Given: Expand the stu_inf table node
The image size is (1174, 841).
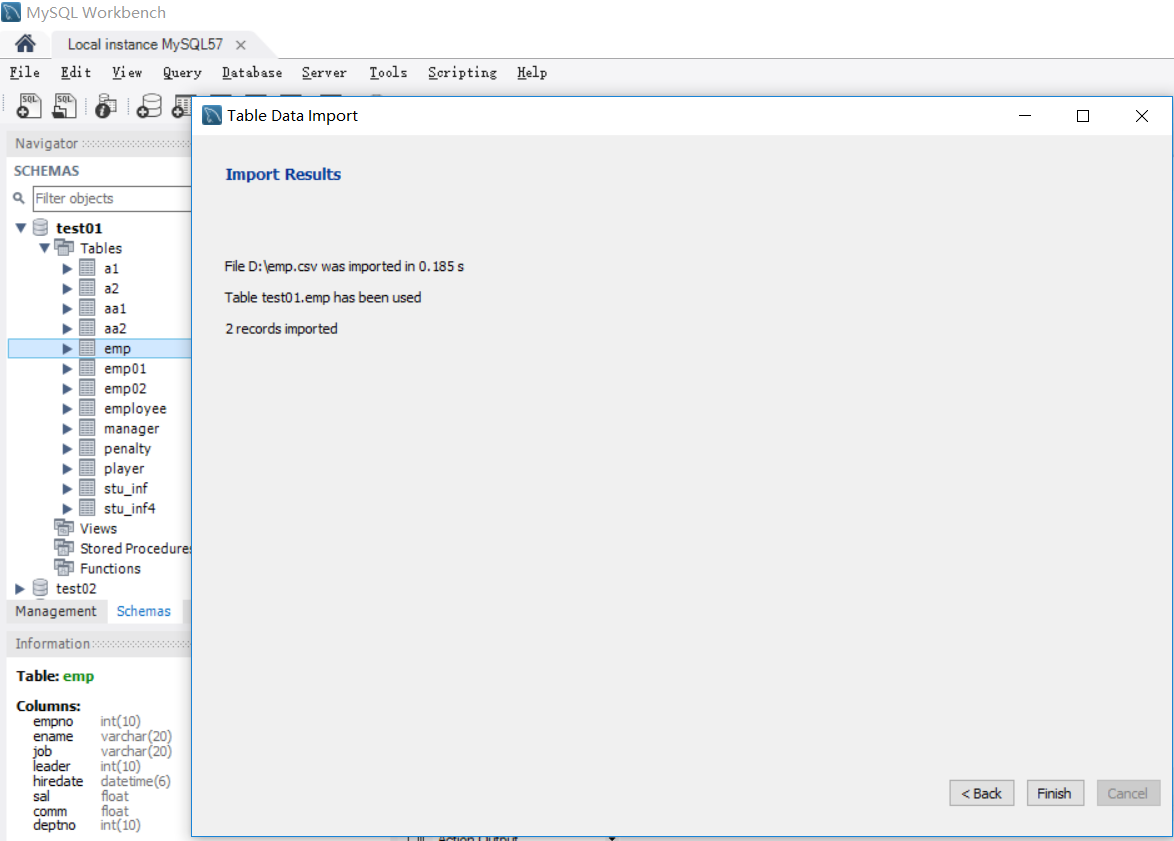Looking at the screenshot, I should (67, 488).
